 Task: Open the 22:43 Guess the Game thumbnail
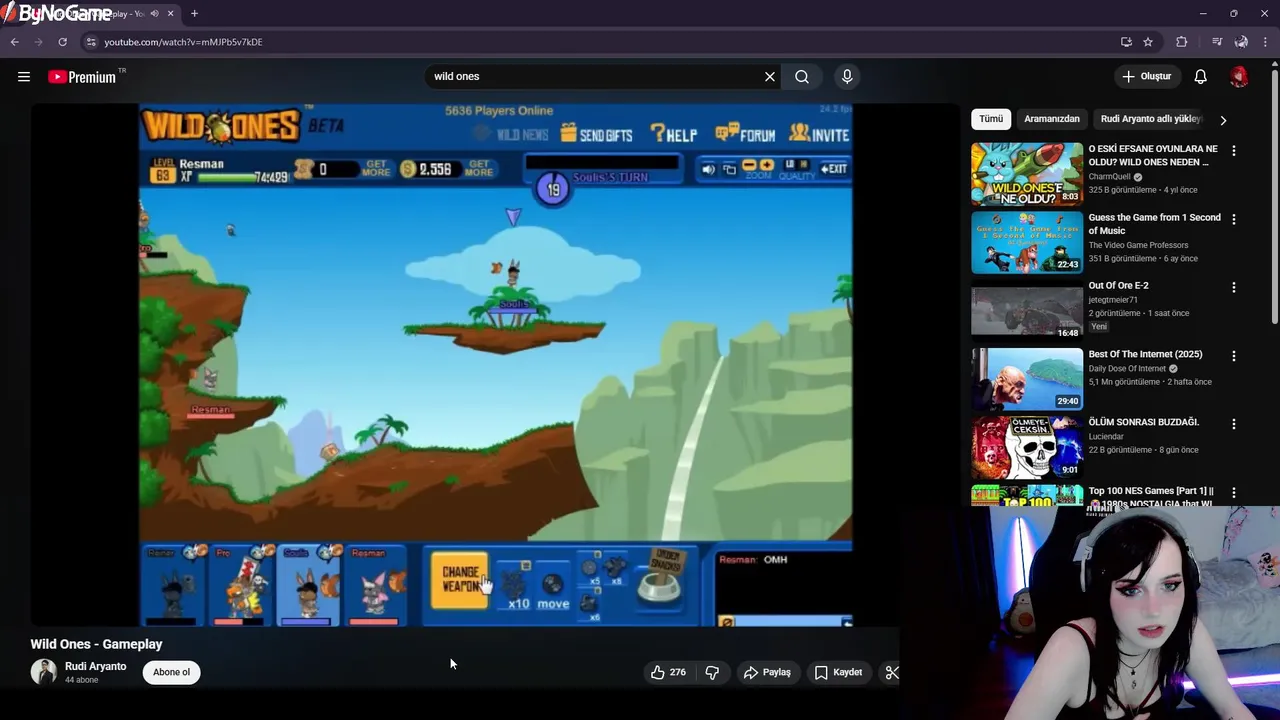point(1027,242)
